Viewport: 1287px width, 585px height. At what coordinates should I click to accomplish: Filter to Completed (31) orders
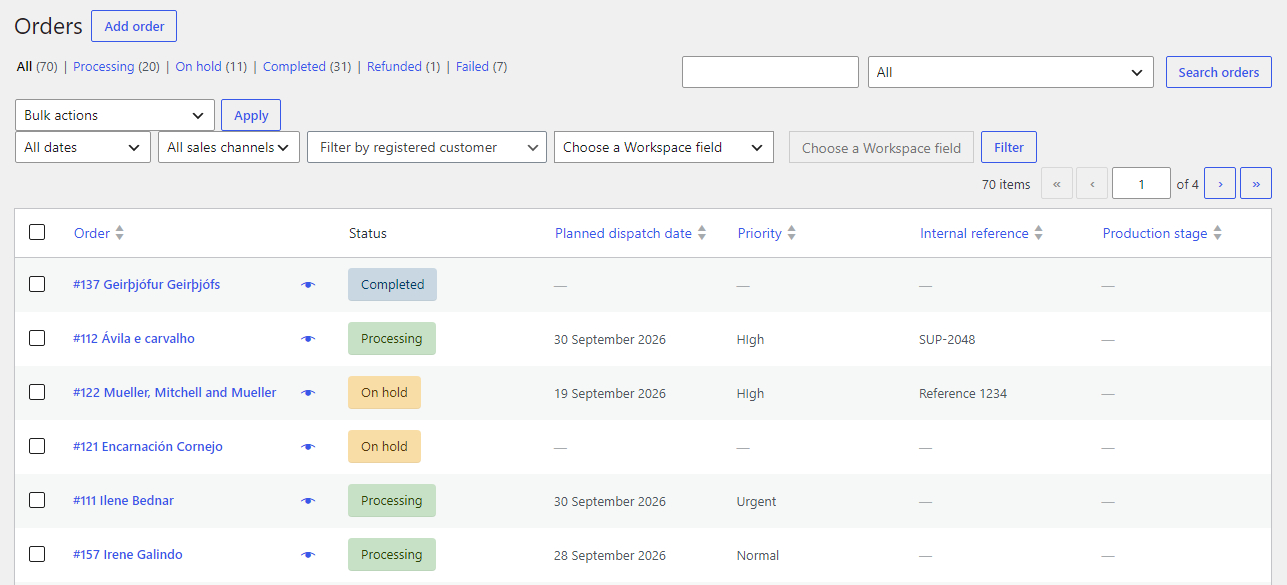click(x=307, y=67)
